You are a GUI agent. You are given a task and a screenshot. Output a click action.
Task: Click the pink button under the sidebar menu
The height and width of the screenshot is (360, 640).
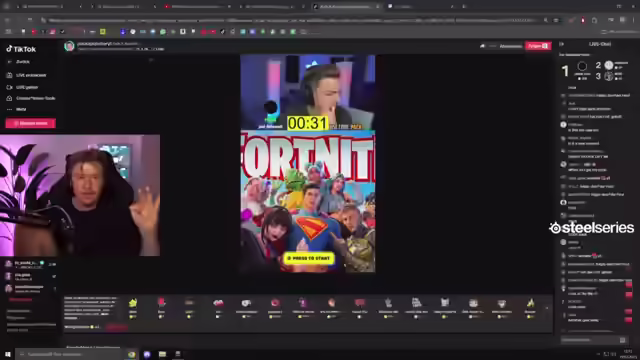point(31,123)
